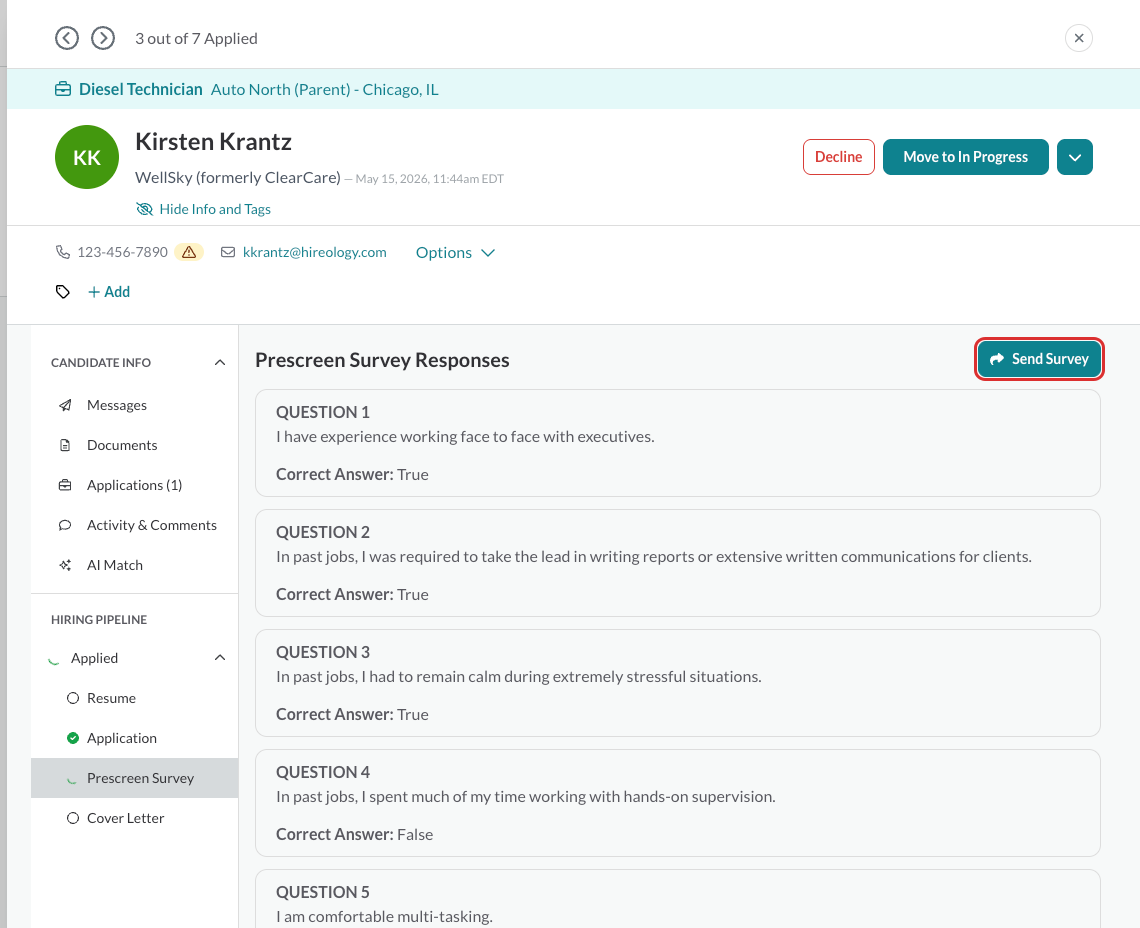Click Auto North (Parent) - Chicago, IL

pos(324,89)
